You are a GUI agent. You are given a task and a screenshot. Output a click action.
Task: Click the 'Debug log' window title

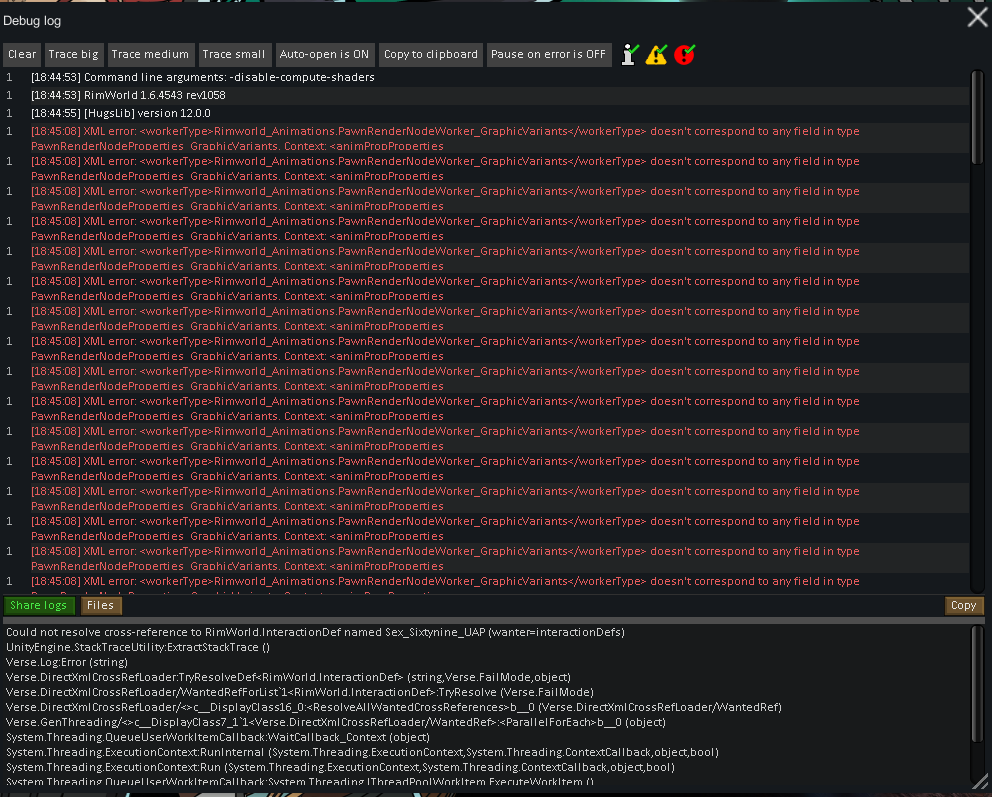click(x=32, y=21)
